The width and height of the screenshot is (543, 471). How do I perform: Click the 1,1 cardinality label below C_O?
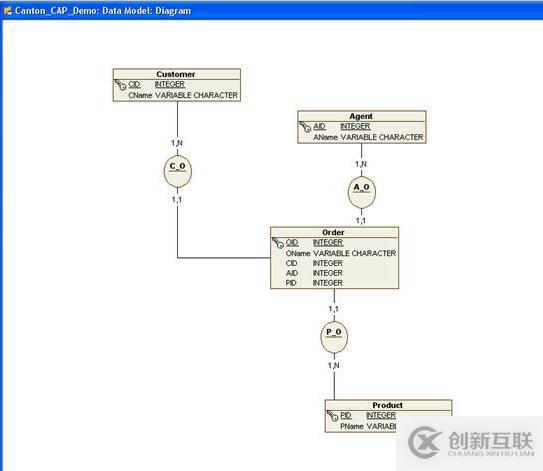click(177, 200)
